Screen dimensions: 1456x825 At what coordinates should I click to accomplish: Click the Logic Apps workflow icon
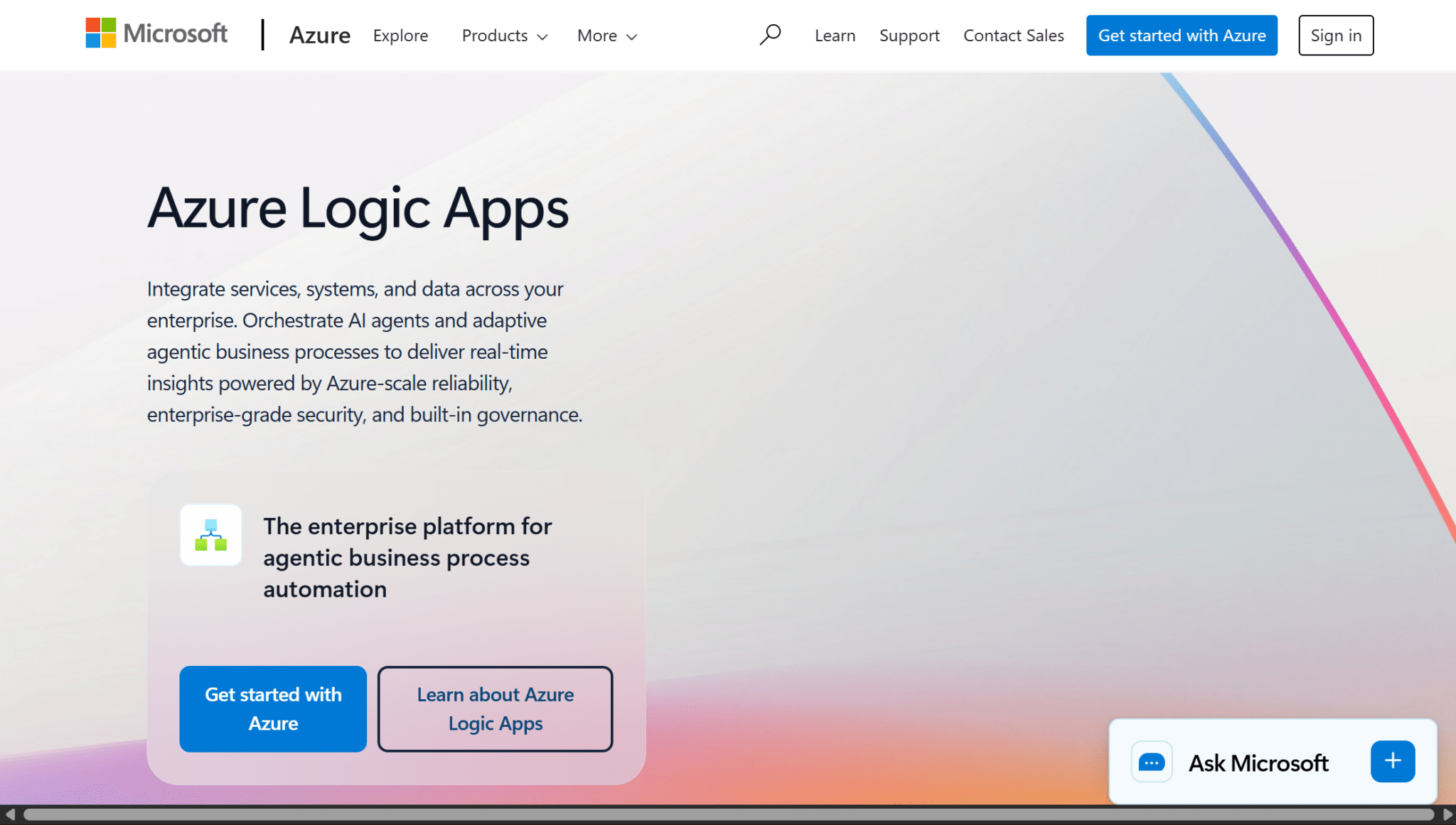pos(211,535)
